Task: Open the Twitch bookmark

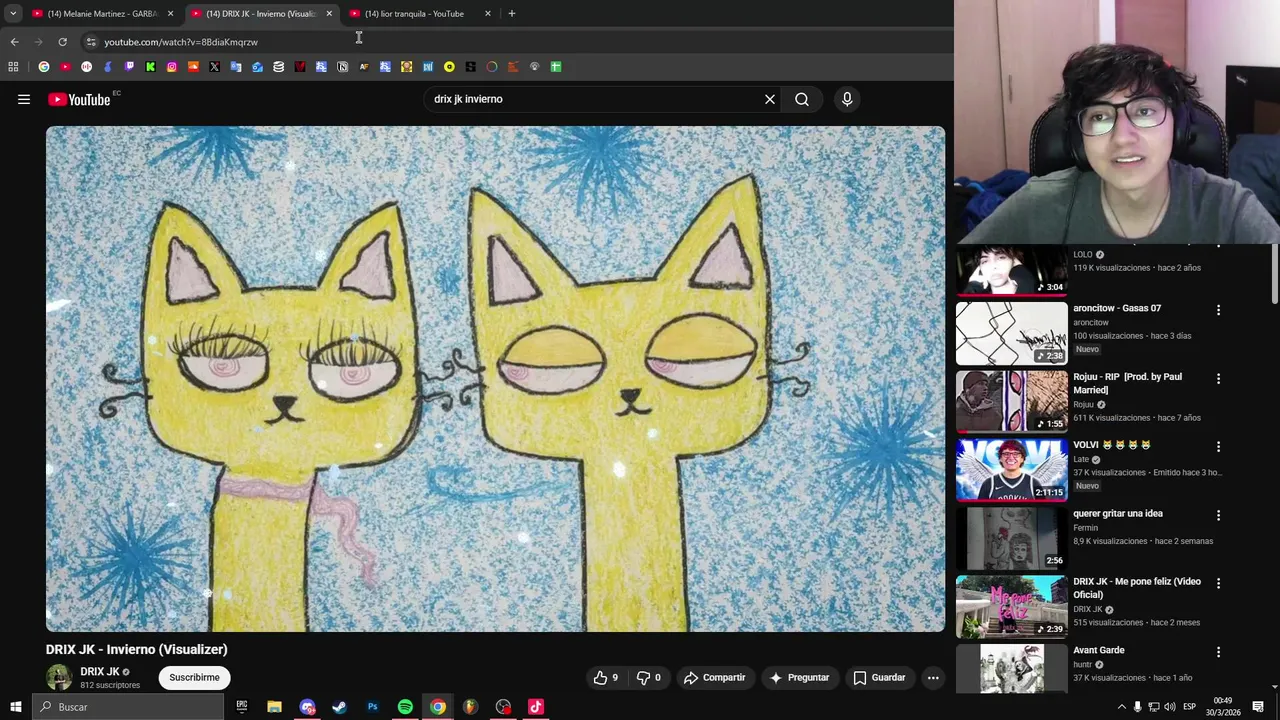Action: pyautogui.click(x=129, y=67)
